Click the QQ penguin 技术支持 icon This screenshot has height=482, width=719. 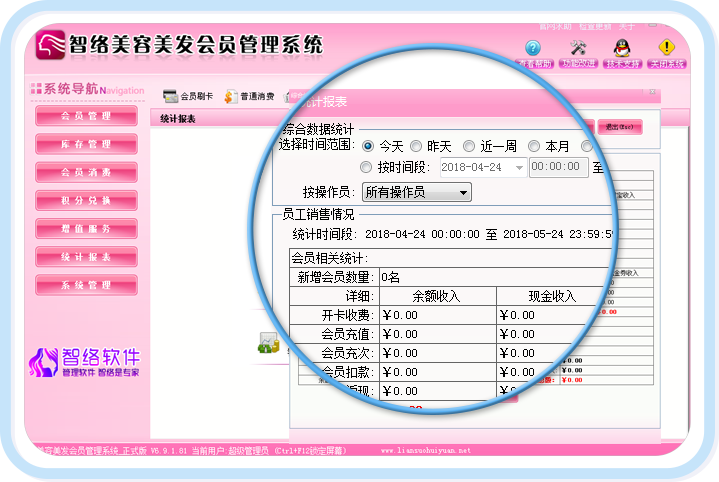click(622, 48)
